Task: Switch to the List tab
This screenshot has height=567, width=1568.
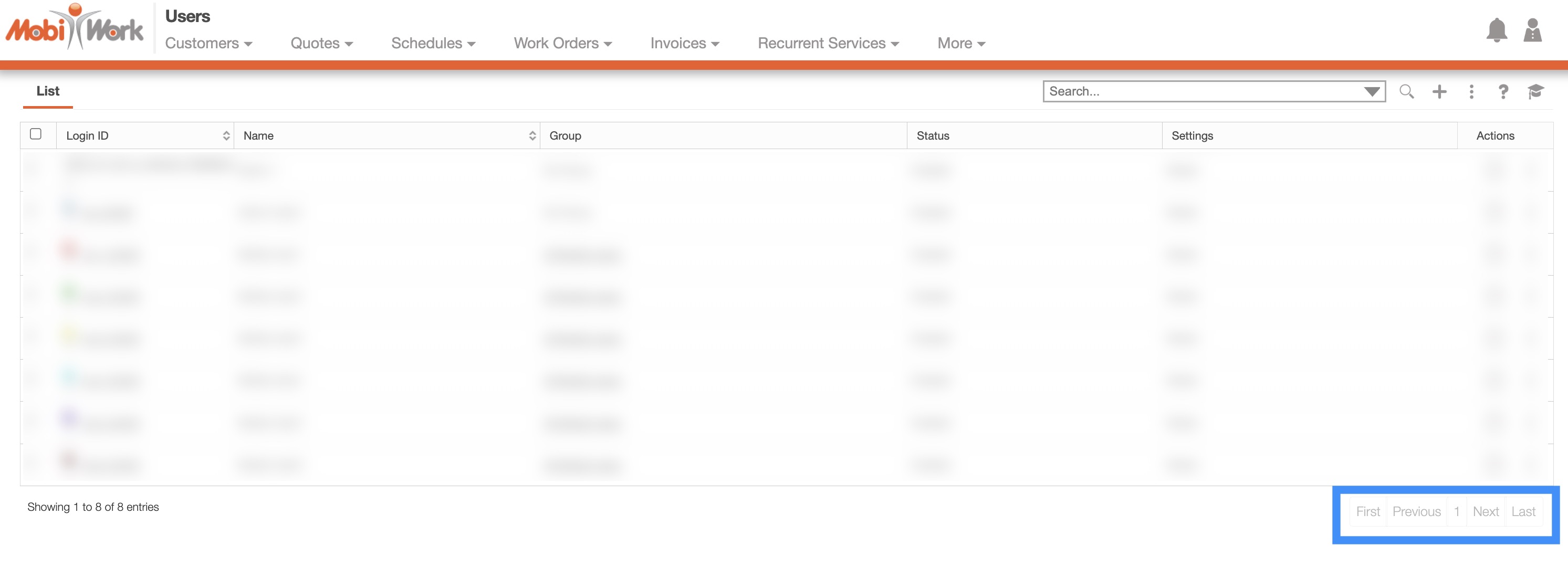Action: pos(47,91)
